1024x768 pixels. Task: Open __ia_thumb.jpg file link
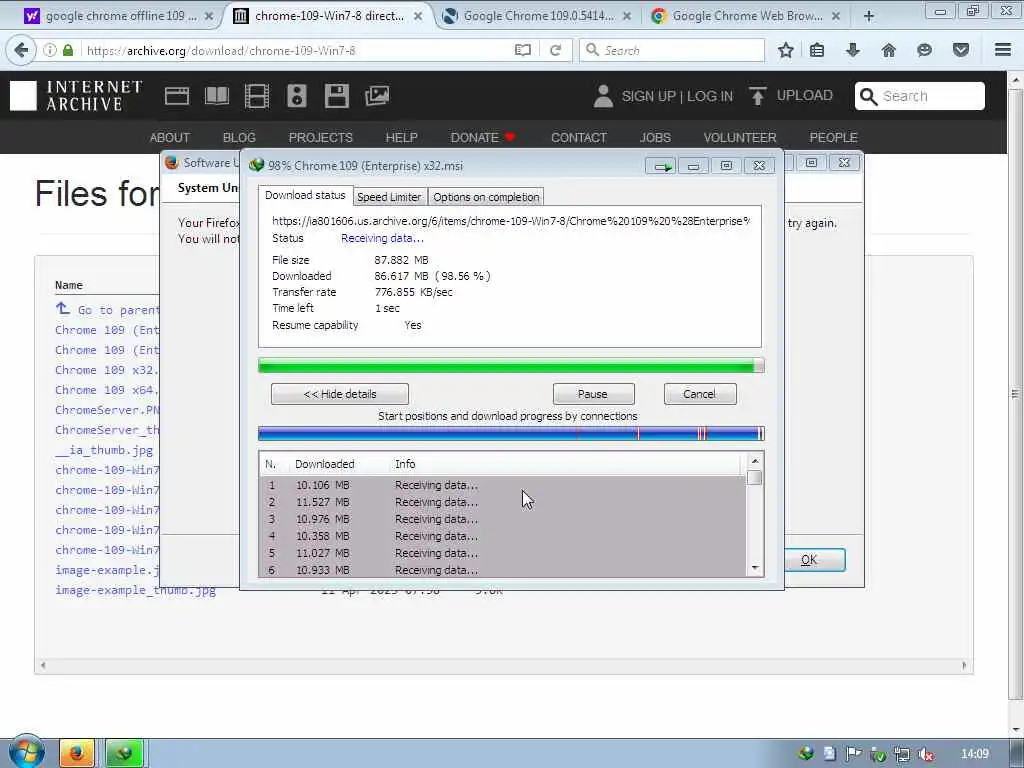pos(104,450)
